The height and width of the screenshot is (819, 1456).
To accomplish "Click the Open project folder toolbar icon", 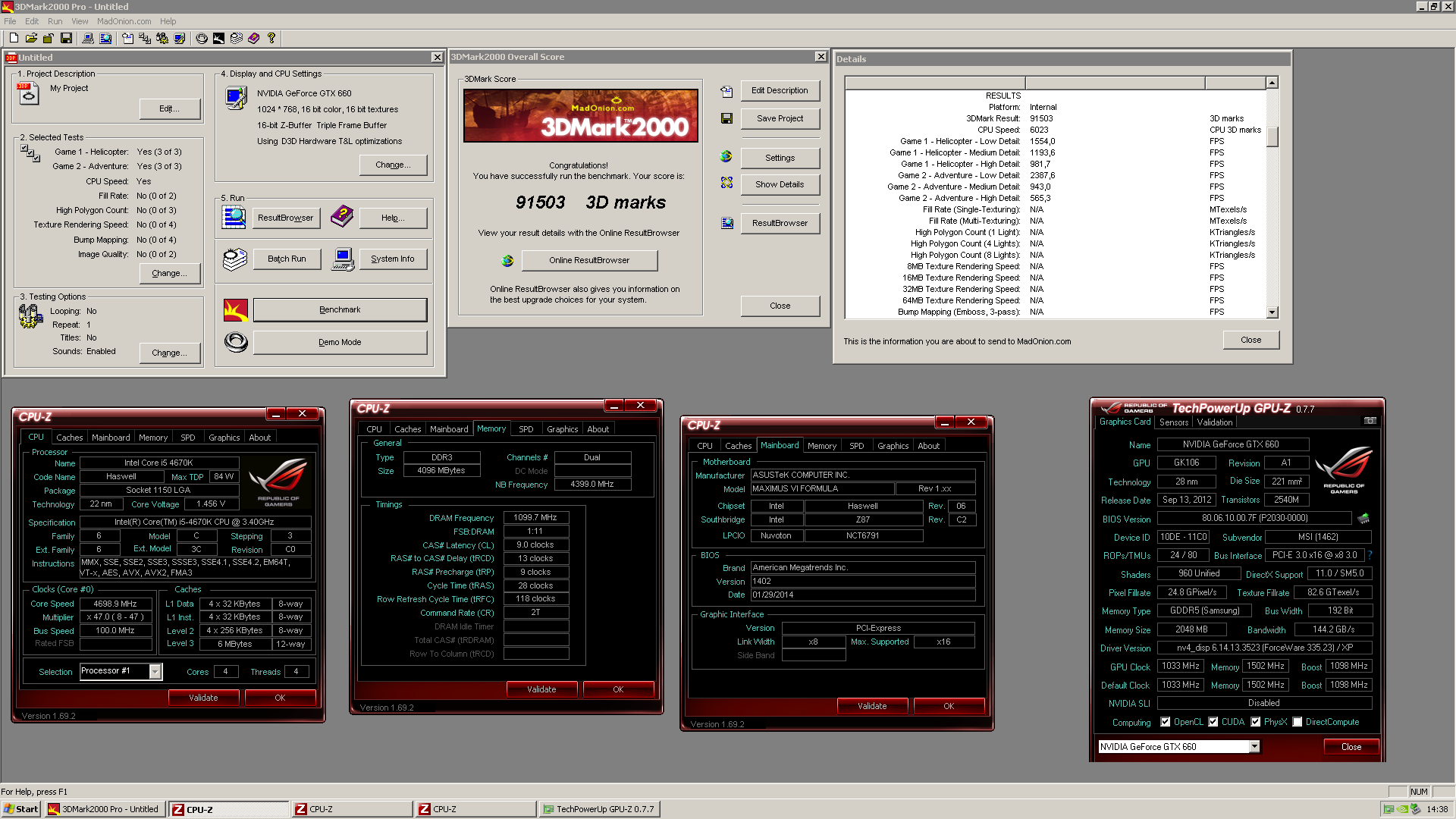I will (31, 38).
